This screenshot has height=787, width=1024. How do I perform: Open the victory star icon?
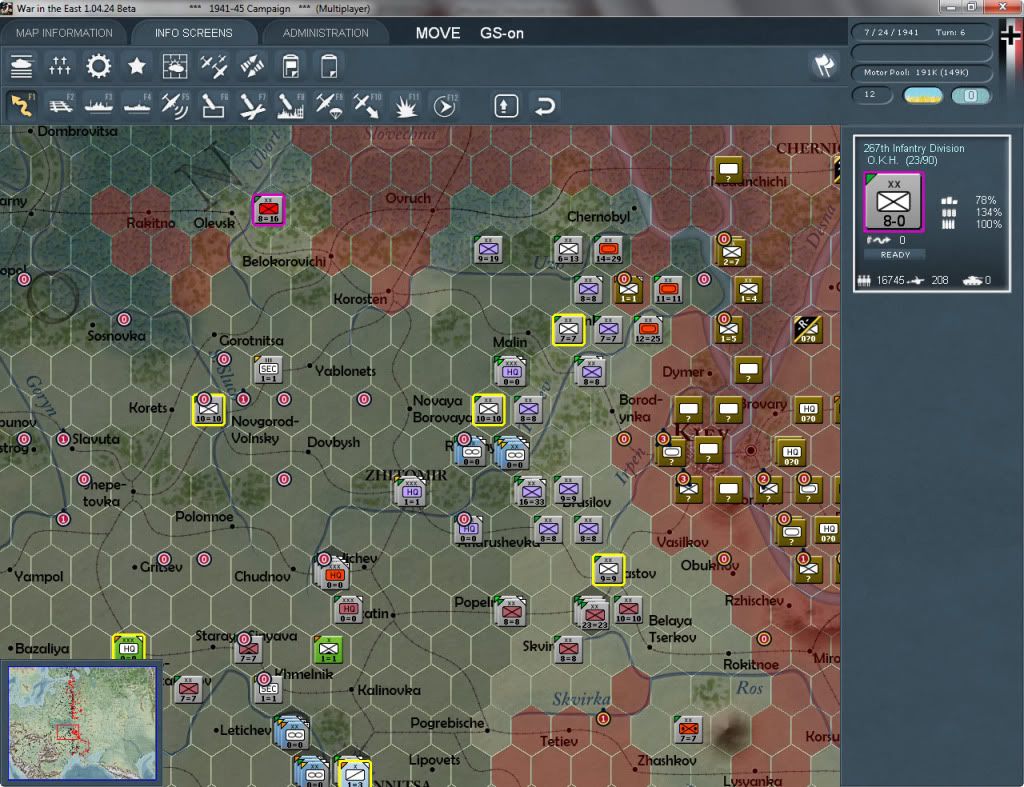[x=136, y=67]
